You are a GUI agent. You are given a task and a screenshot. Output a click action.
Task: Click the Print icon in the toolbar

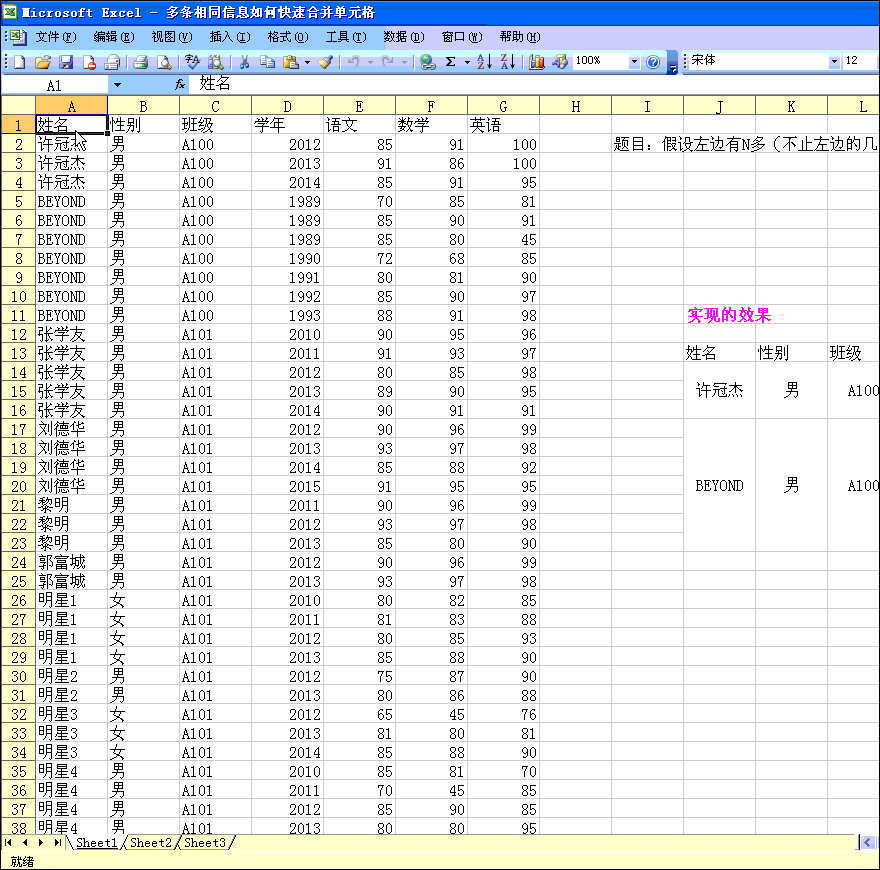click(x=141, y=62)
